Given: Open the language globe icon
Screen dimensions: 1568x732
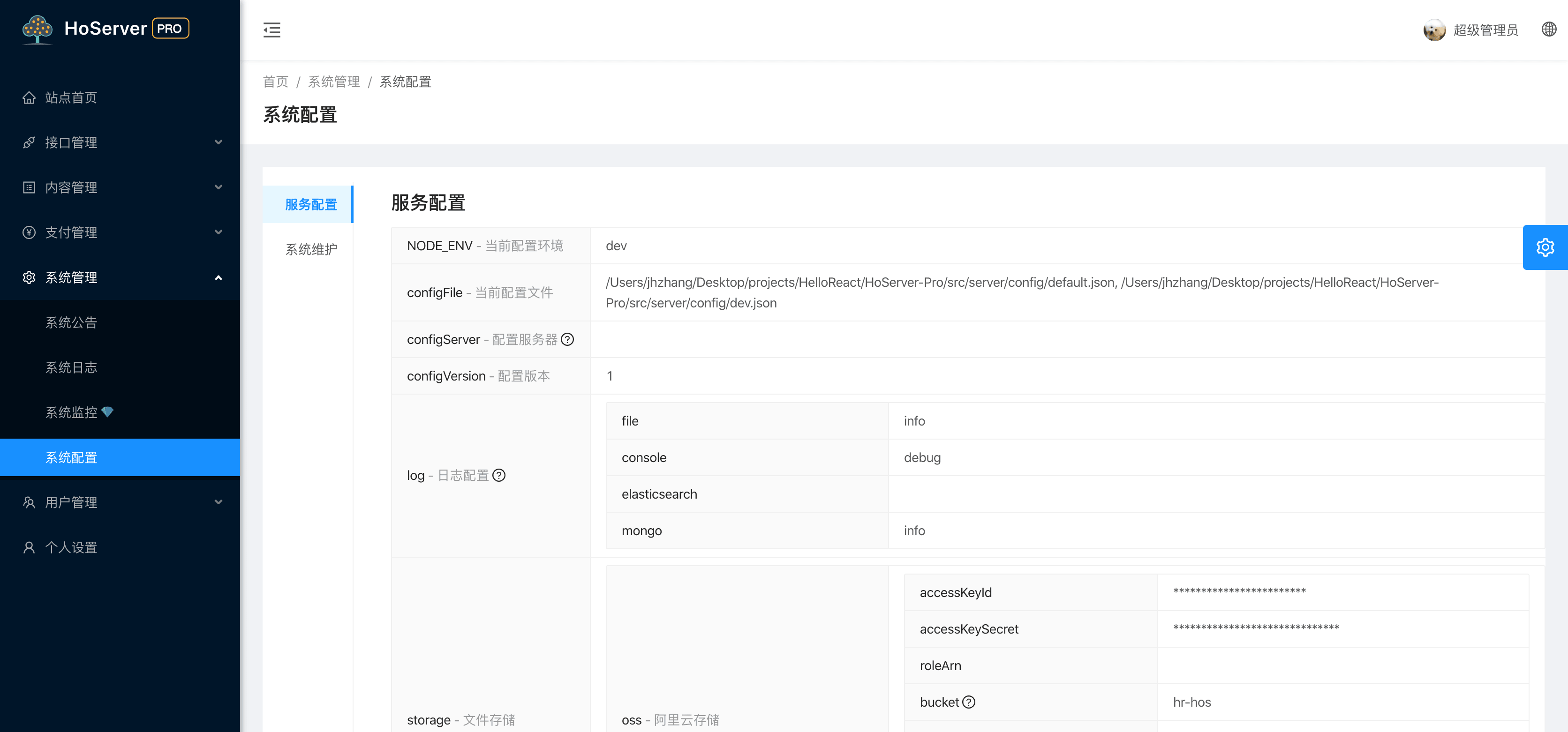Looking at the screenshot, I should coord(1549,29).
